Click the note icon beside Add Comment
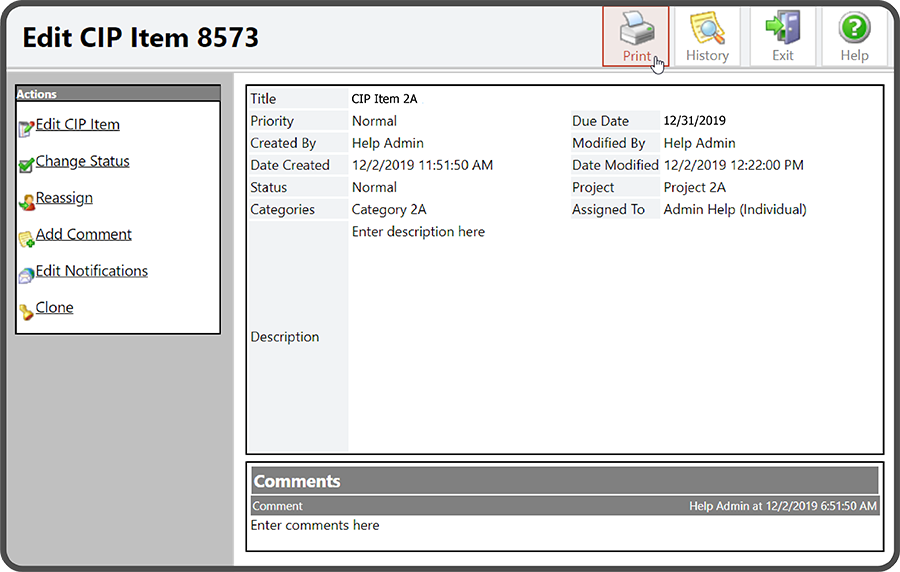The height and width of the screenshot is (572, 900). 26,238
